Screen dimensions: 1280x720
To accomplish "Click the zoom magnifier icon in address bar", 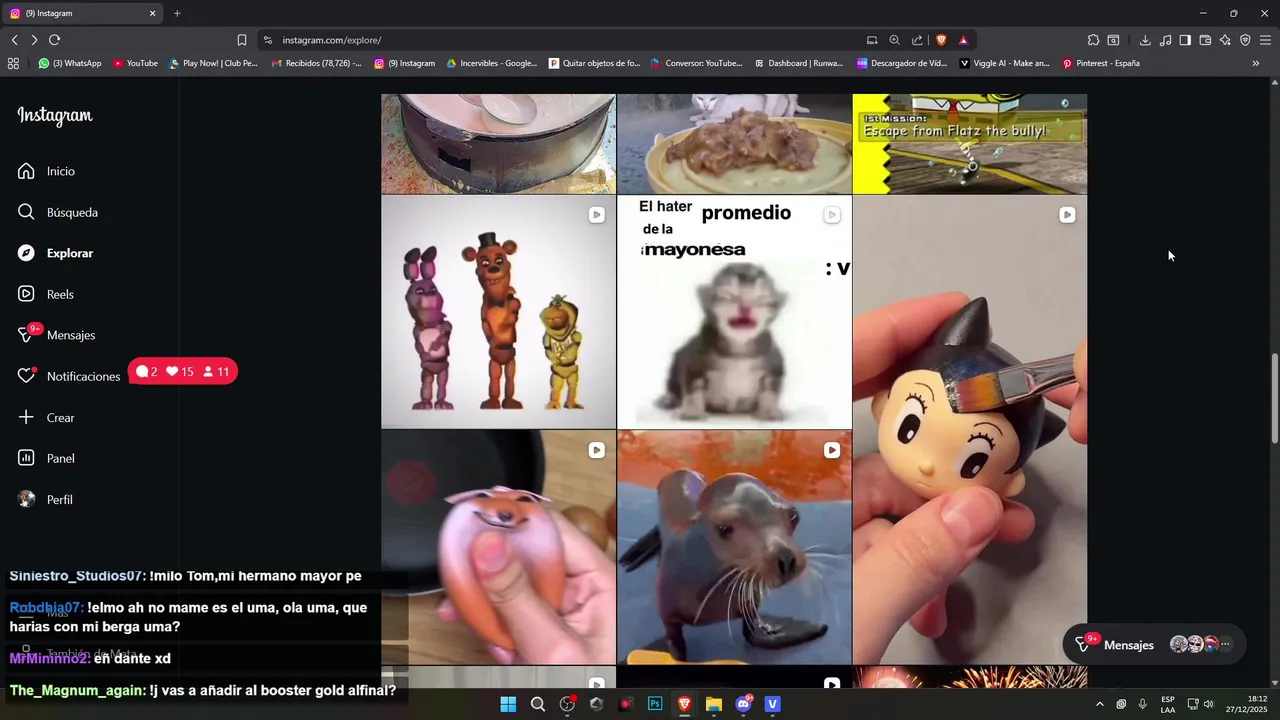I will [x=895, y=40].
